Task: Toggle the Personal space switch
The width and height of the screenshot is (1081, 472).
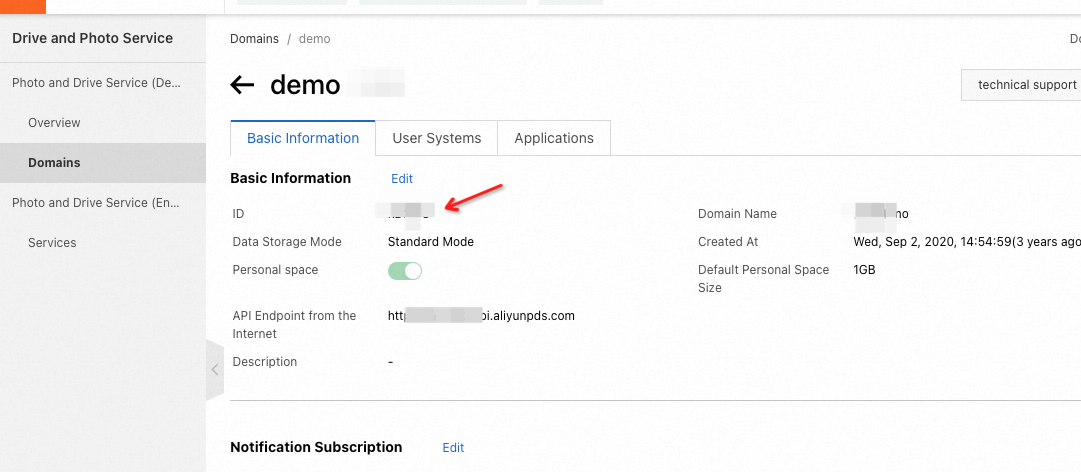Action: tap(405, 271)
